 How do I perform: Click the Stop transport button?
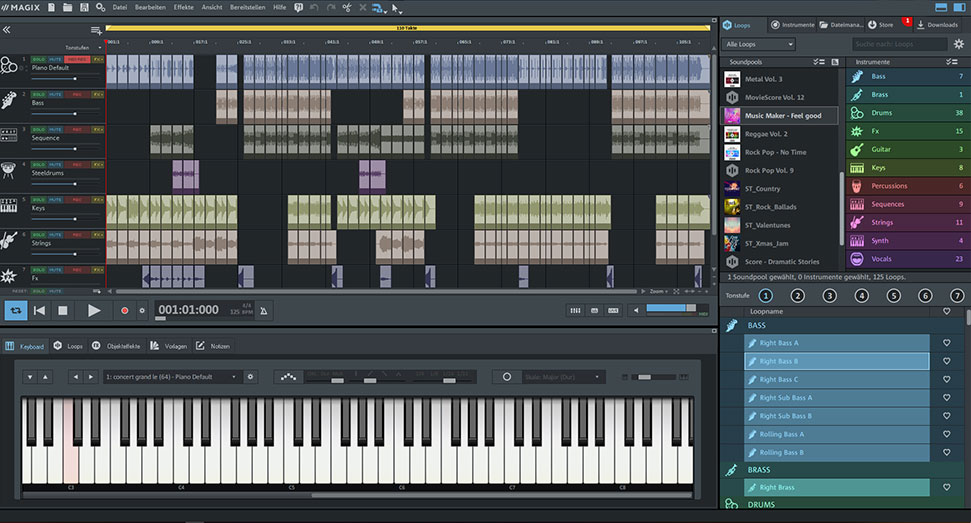pyautogui.click(x=63, y=310)
